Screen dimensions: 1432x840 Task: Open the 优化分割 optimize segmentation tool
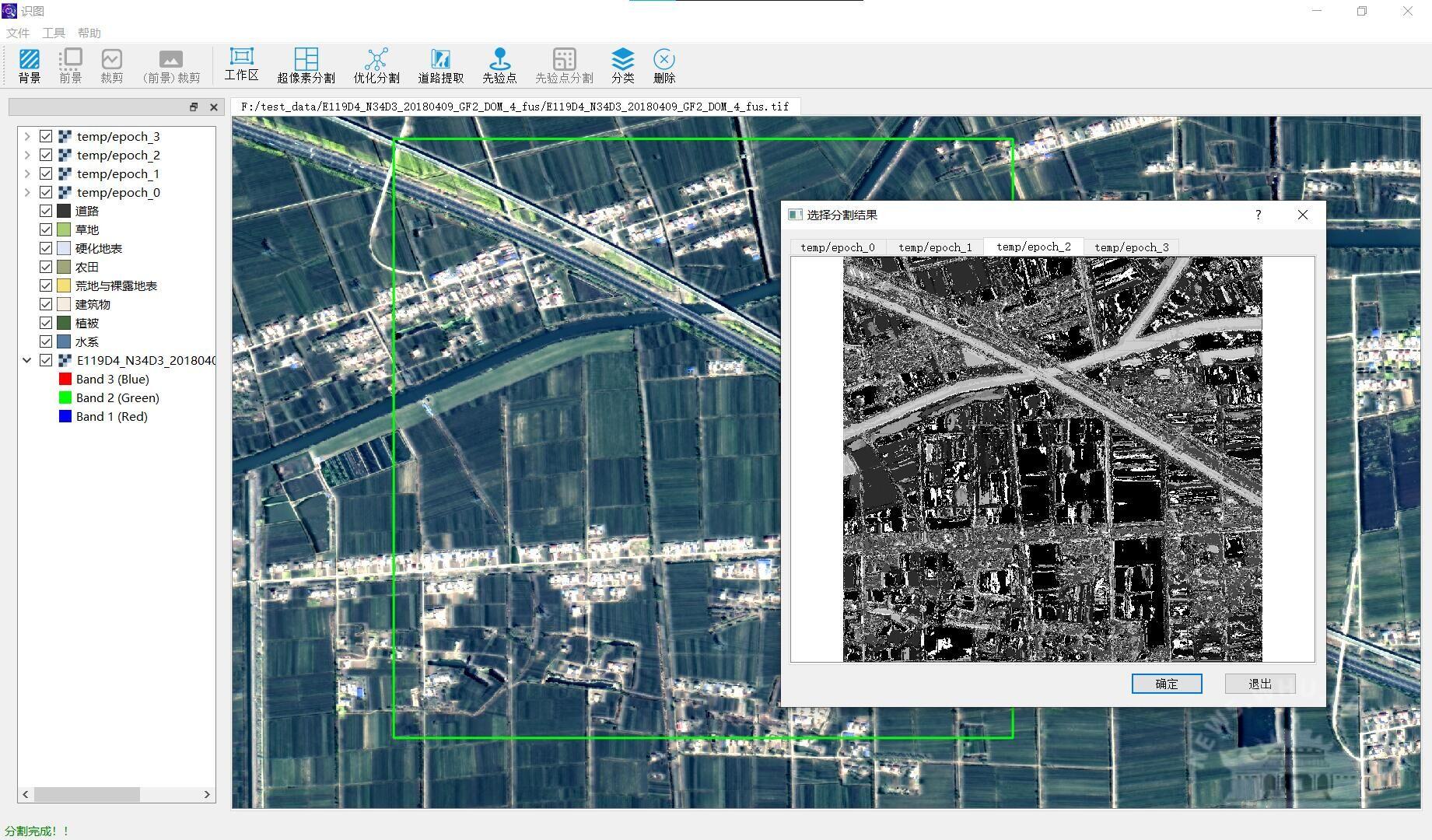[x=376, y=65]
